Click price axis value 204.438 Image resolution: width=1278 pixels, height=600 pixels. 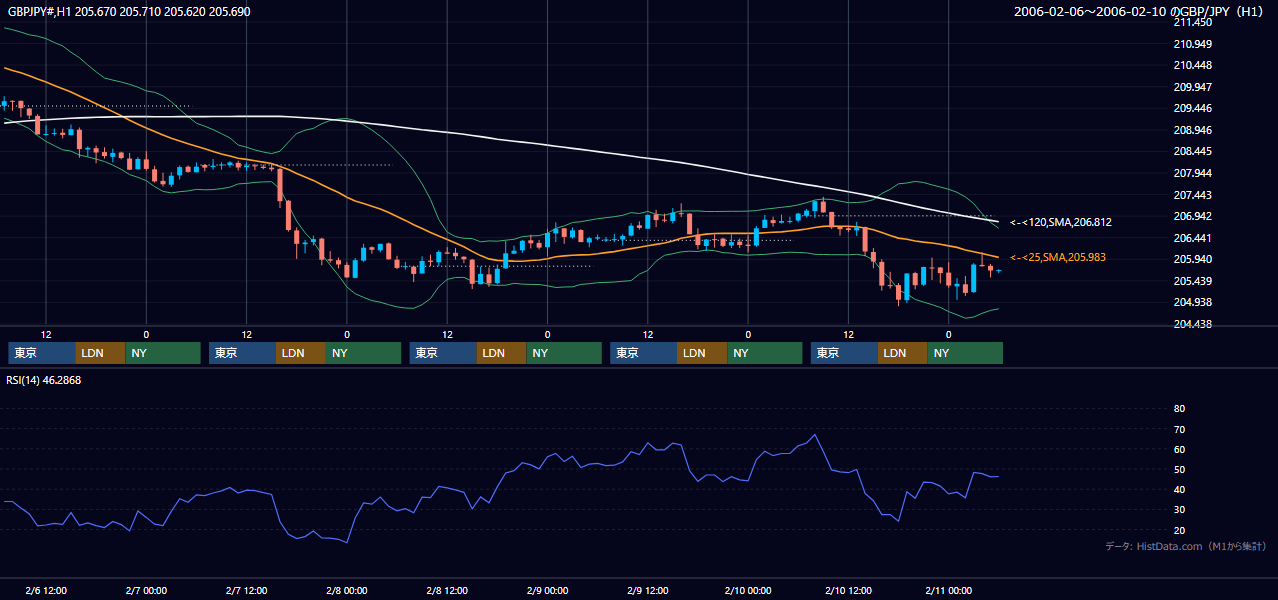(1192, 324)
